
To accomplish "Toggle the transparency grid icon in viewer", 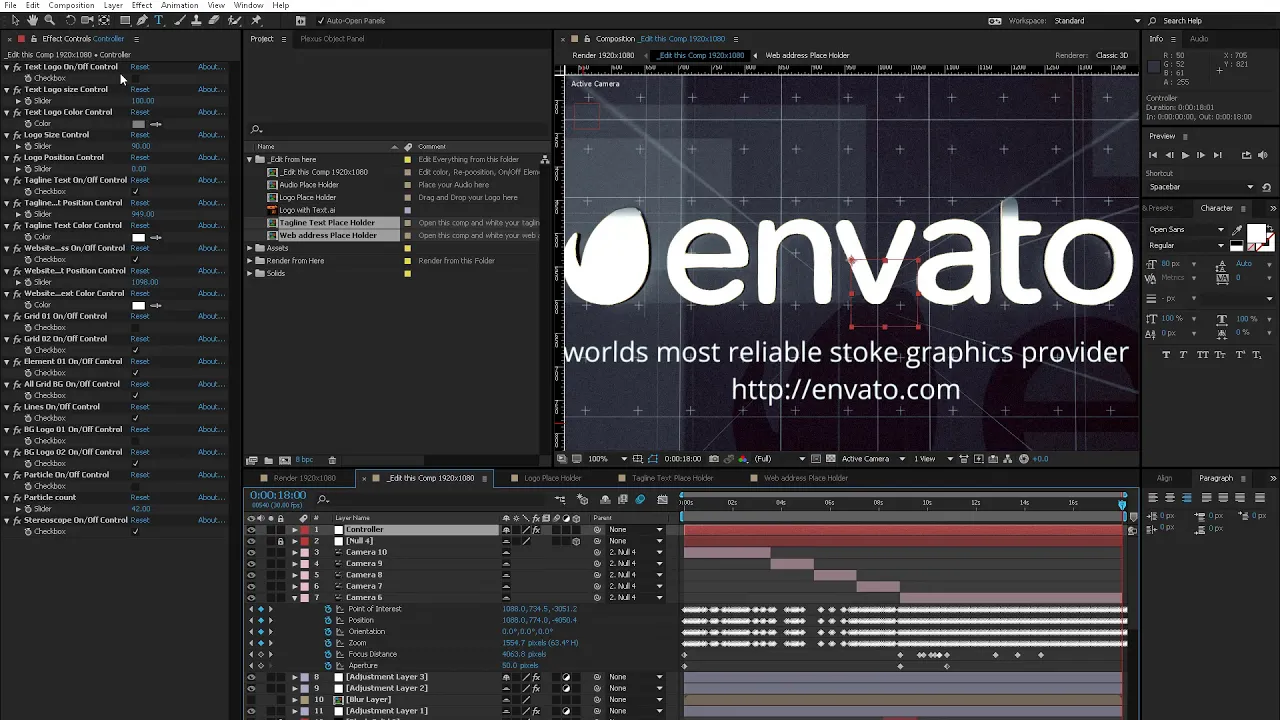I will [x=831, y=459].
